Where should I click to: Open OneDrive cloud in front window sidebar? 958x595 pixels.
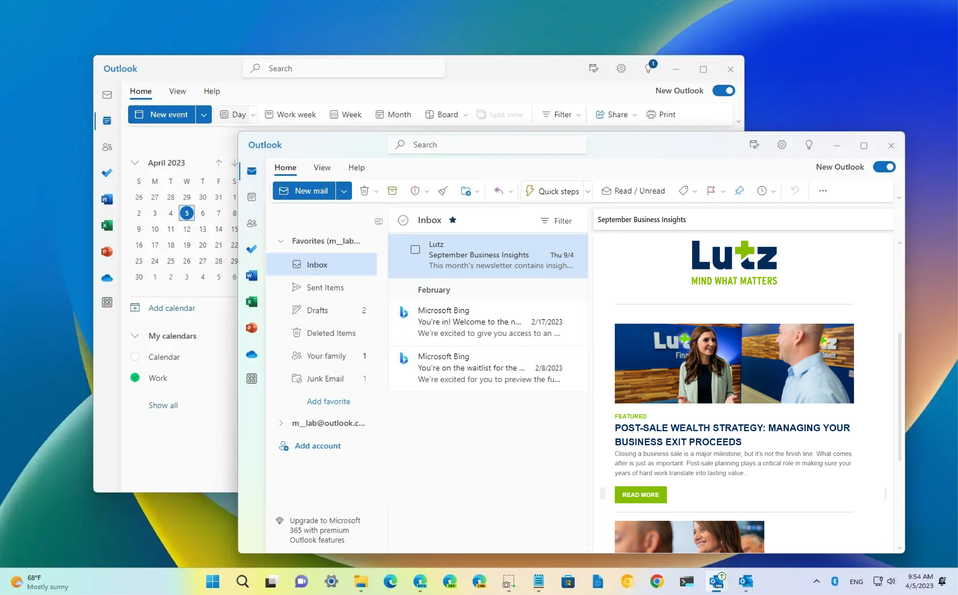tap(252, 354)
